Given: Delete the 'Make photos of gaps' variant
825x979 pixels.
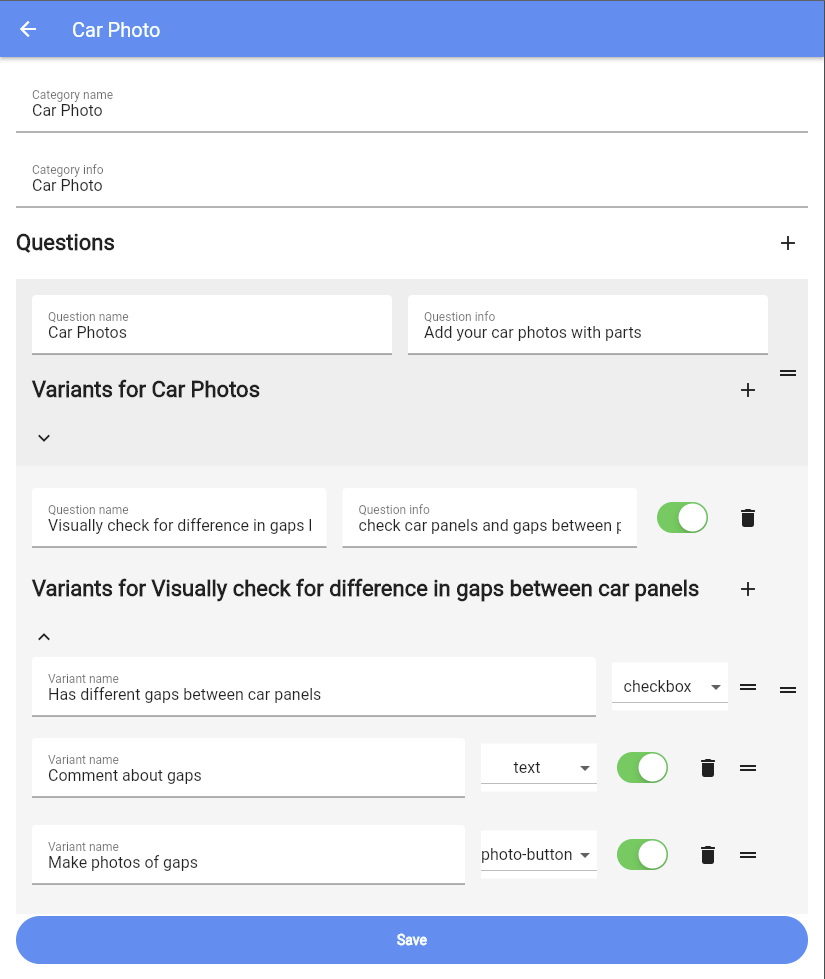Looking at the screenshot, I should [x=707, y=854].
